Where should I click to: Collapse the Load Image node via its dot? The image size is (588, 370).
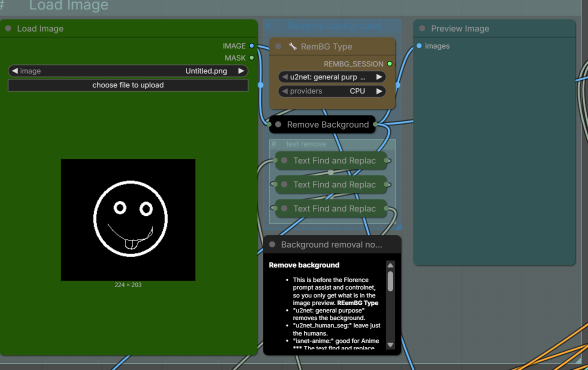click(8, 28)
